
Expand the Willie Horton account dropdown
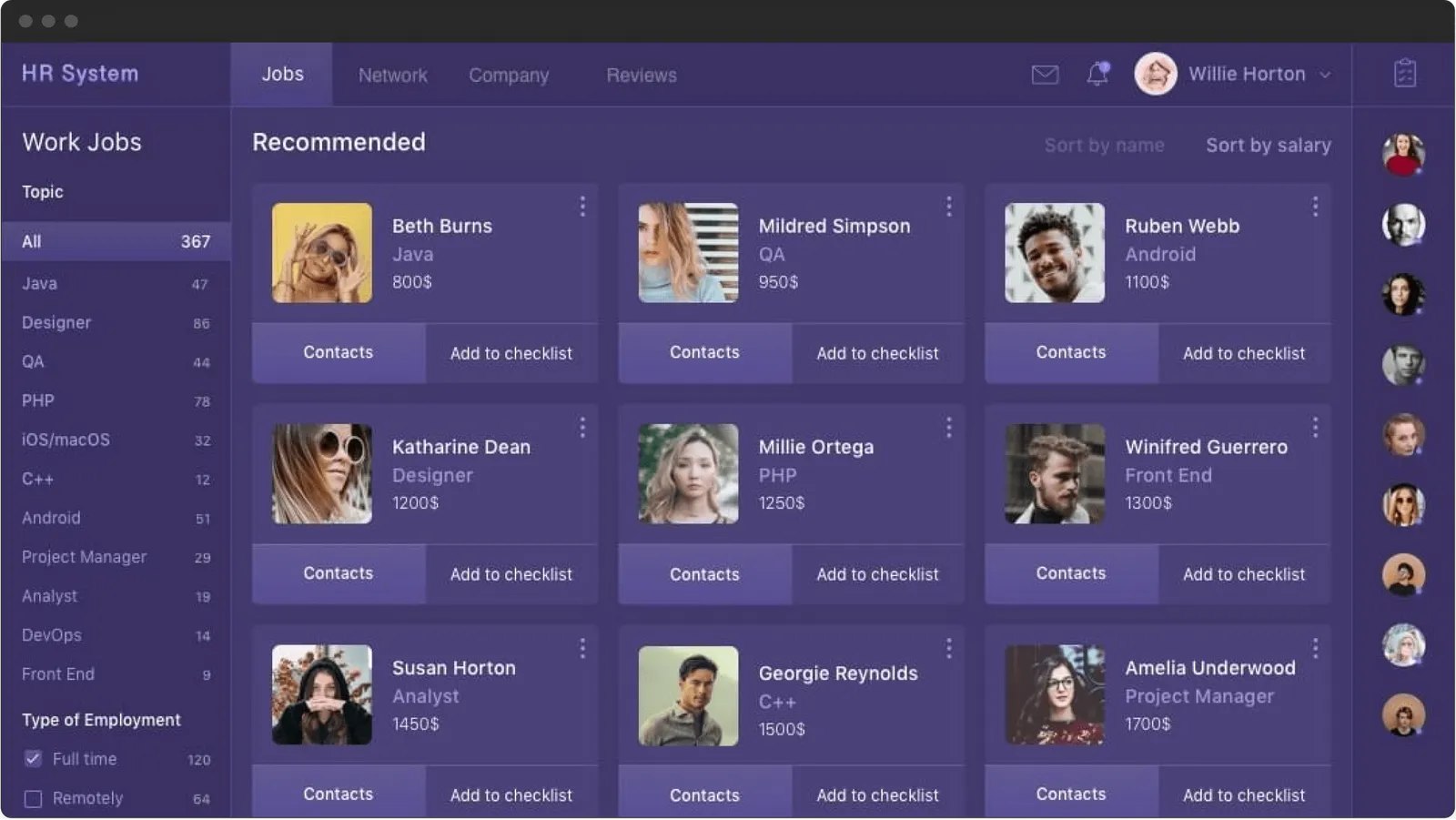[1324, 75]
